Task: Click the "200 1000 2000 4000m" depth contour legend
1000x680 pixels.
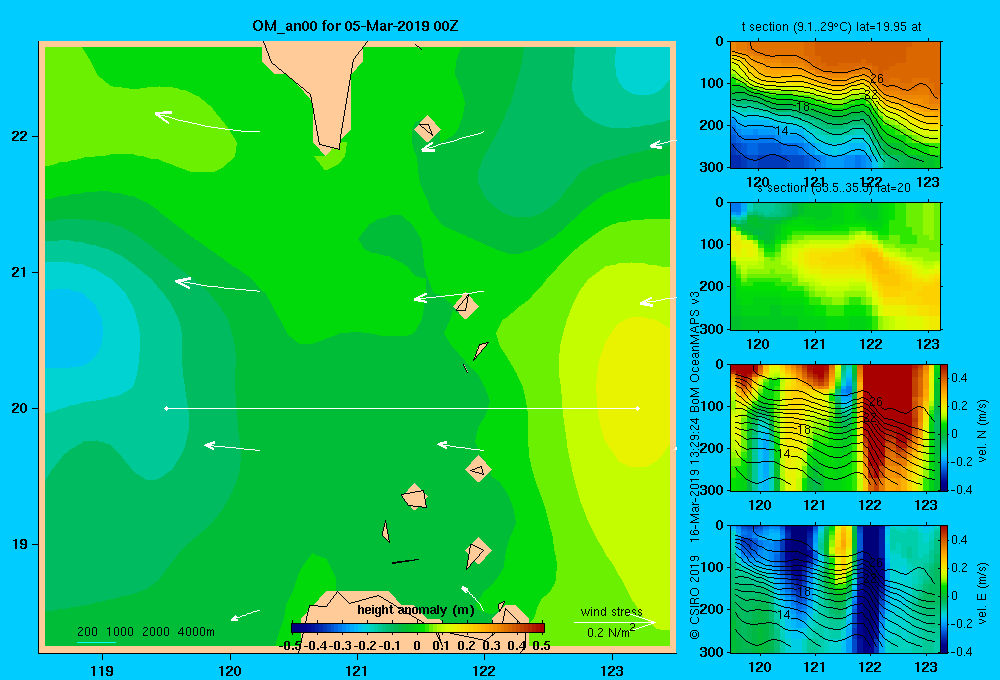Action: (x=146, y=632)
